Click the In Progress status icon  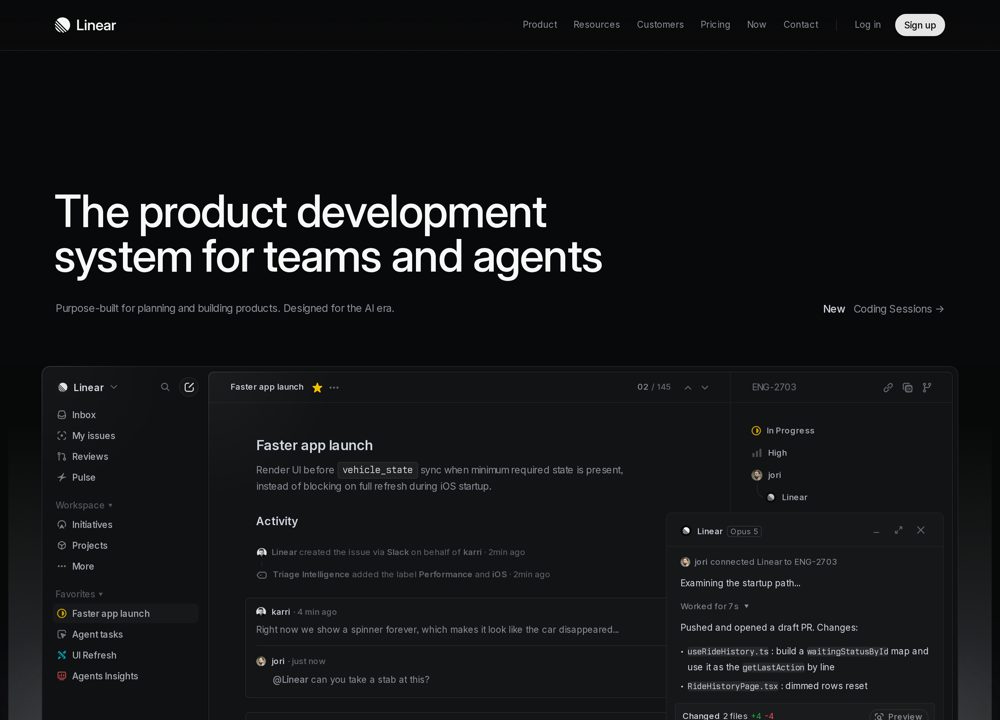pos(756,431)
